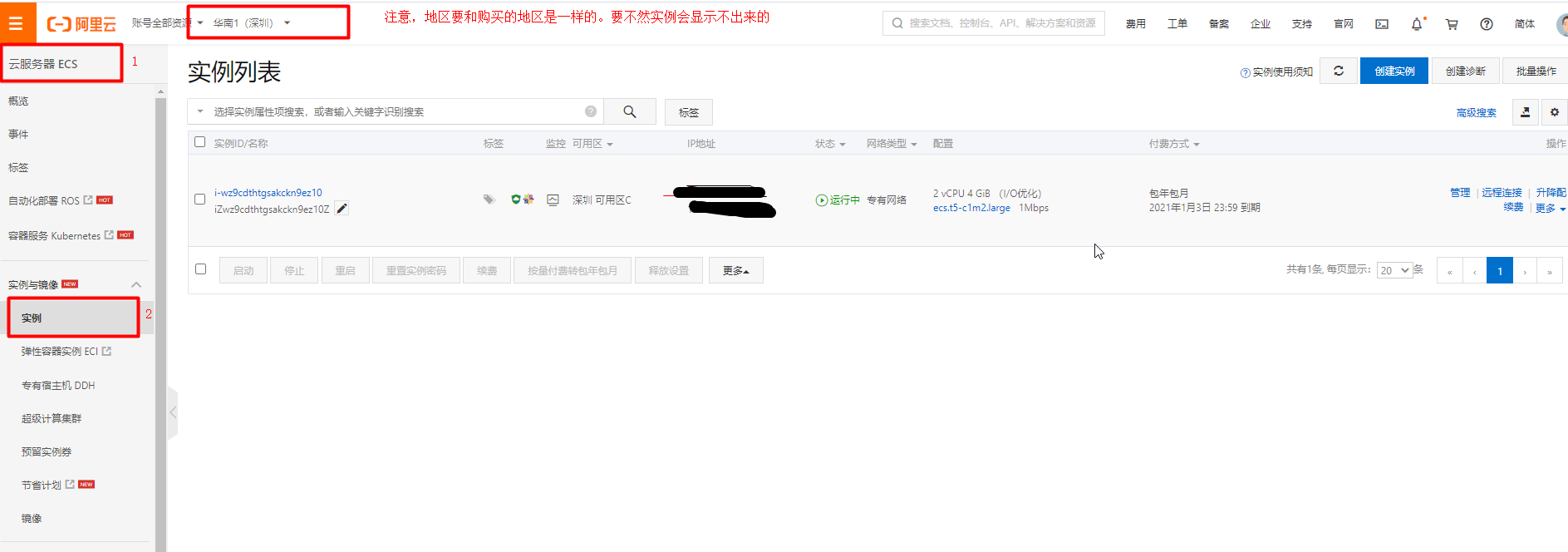The image size is (1568, 552).
Task: Click the colorful flower status icon
Action: click(528, 200)
